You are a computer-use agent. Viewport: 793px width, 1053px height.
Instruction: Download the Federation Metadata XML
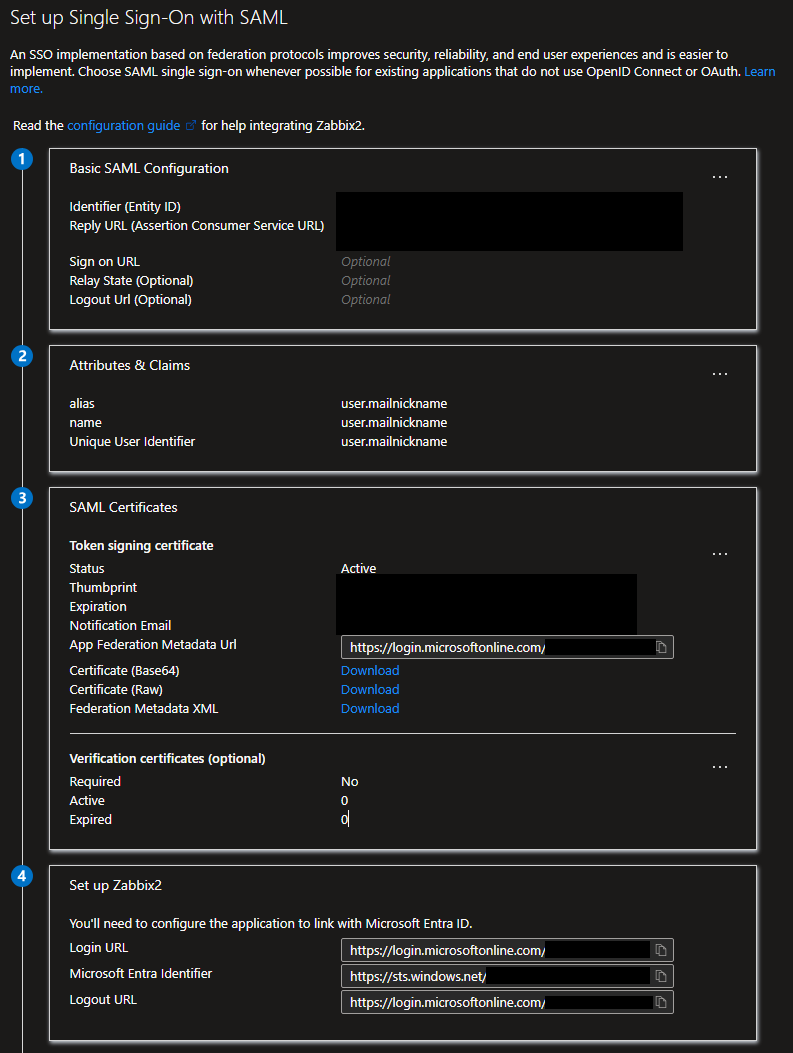[370, 709]
